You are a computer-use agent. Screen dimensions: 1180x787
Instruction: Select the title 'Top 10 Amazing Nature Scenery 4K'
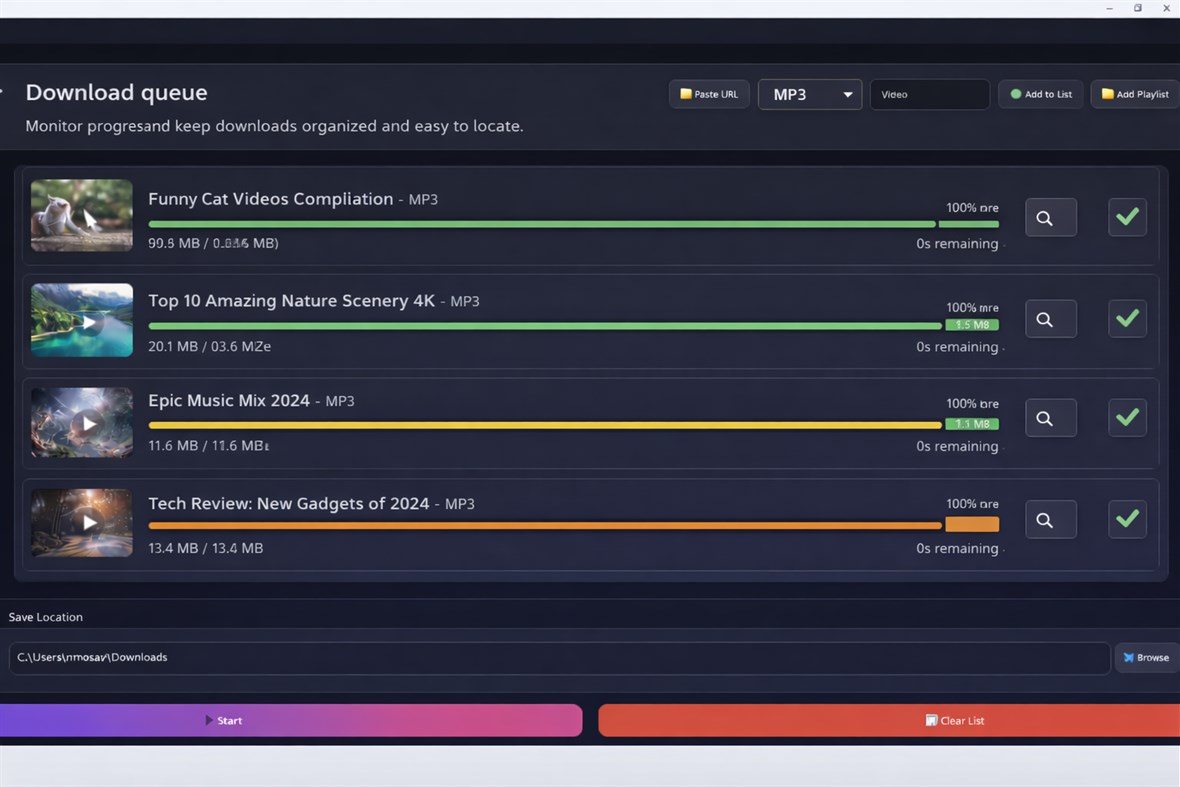coord(291,301)
